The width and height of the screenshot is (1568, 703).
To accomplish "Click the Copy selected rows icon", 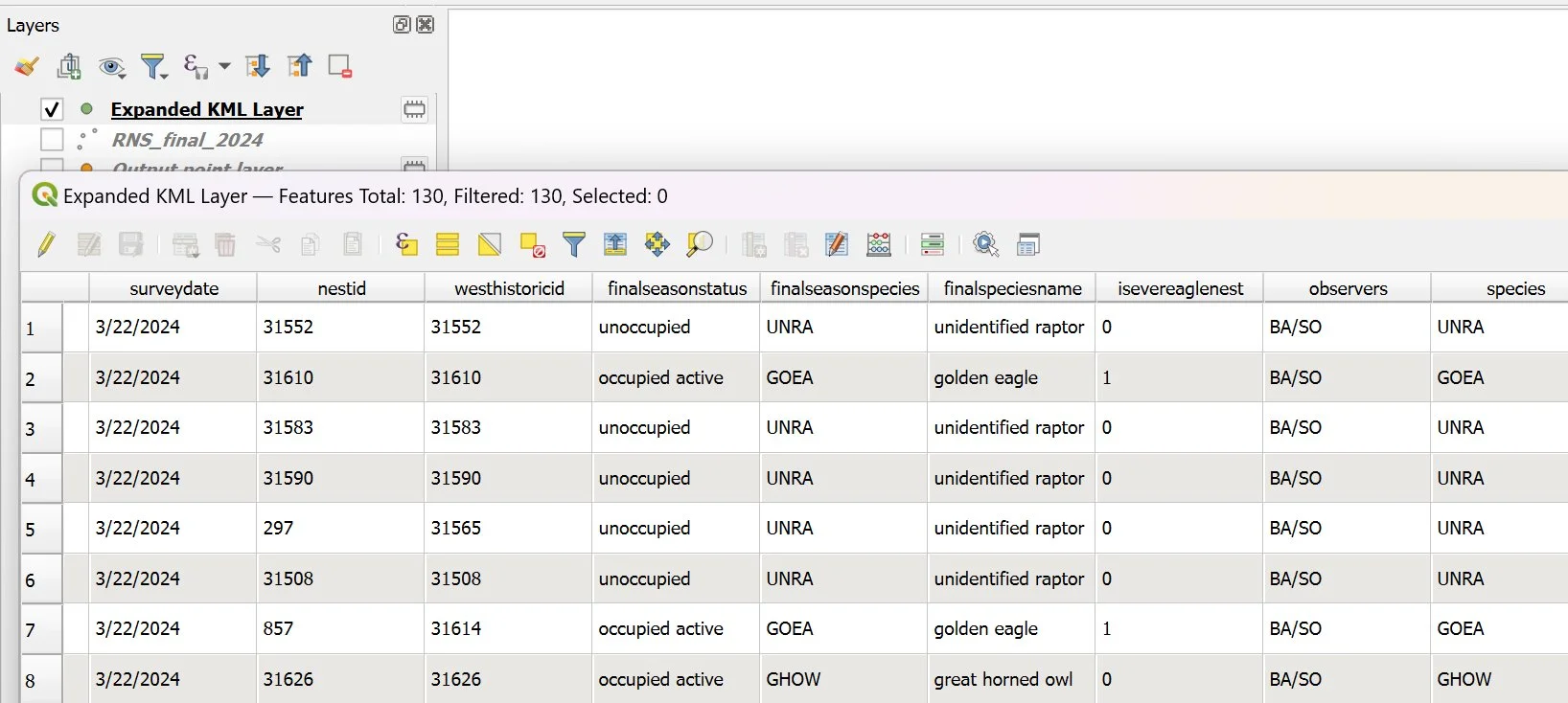I will point(310,244).
